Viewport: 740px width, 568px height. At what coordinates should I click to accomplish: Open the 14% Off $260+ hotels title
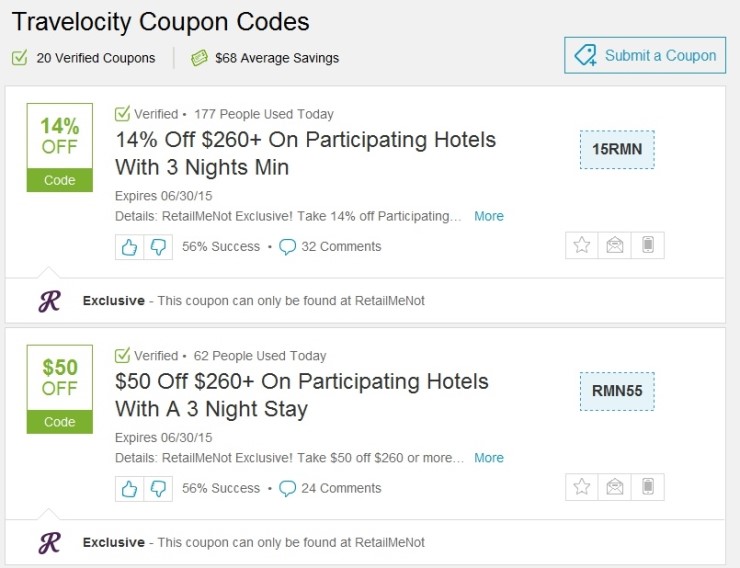click(x=305, y=153)
